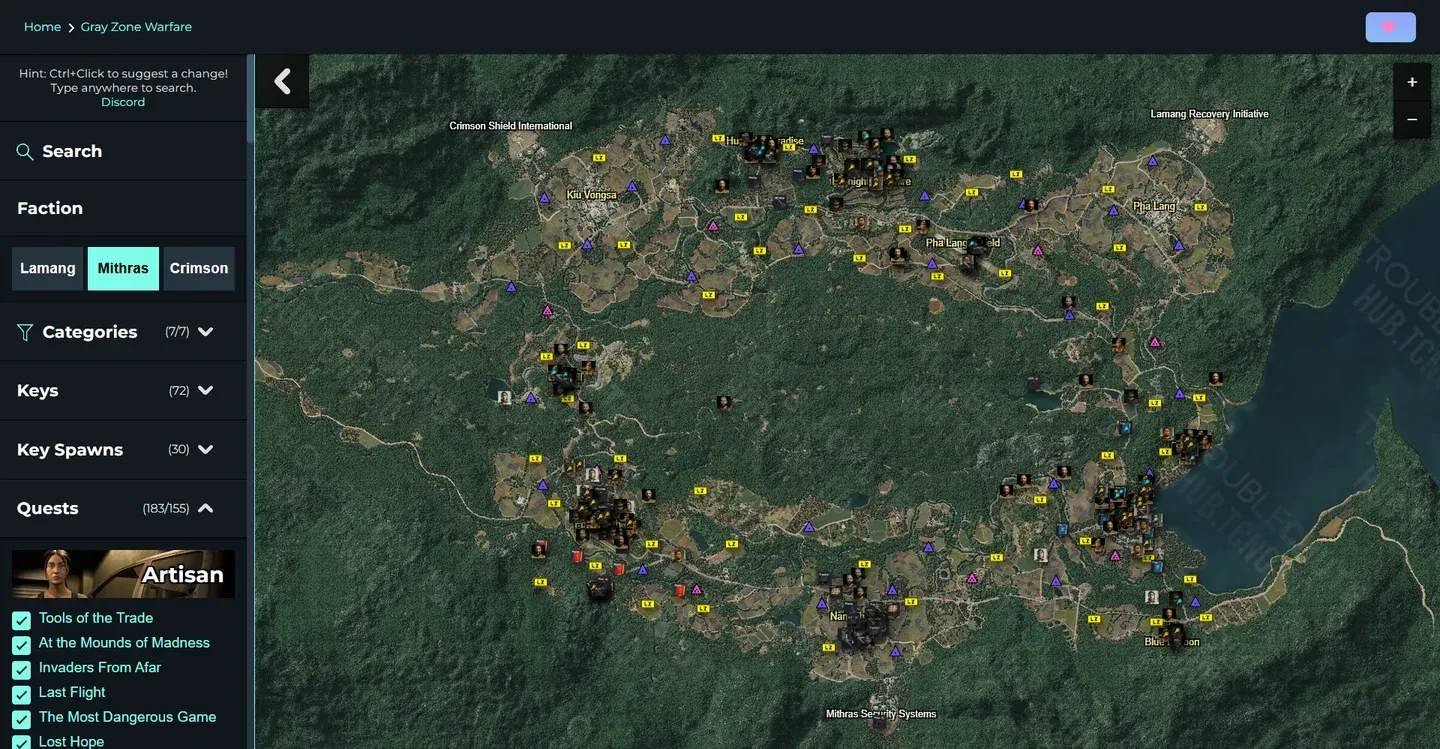
Task: Click the LZ marker directly above Kiu Vongsa
Action: tap(599, 158)
